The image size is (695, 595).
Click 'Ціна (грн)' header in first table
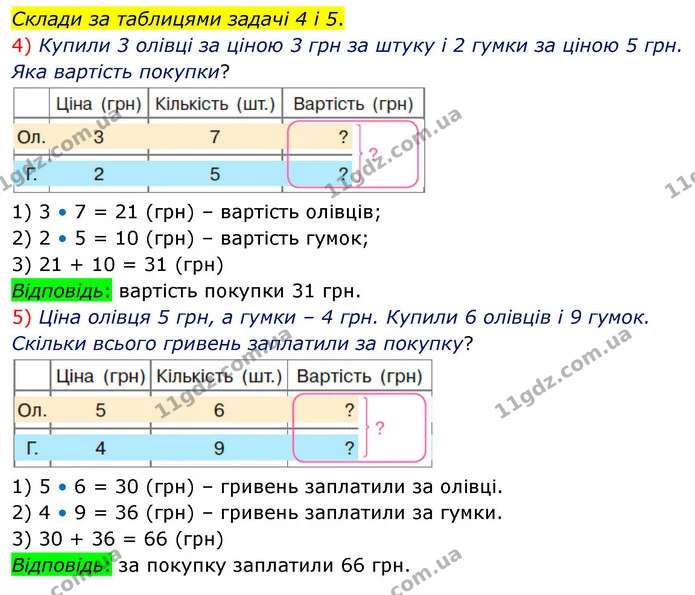[98, 104]
